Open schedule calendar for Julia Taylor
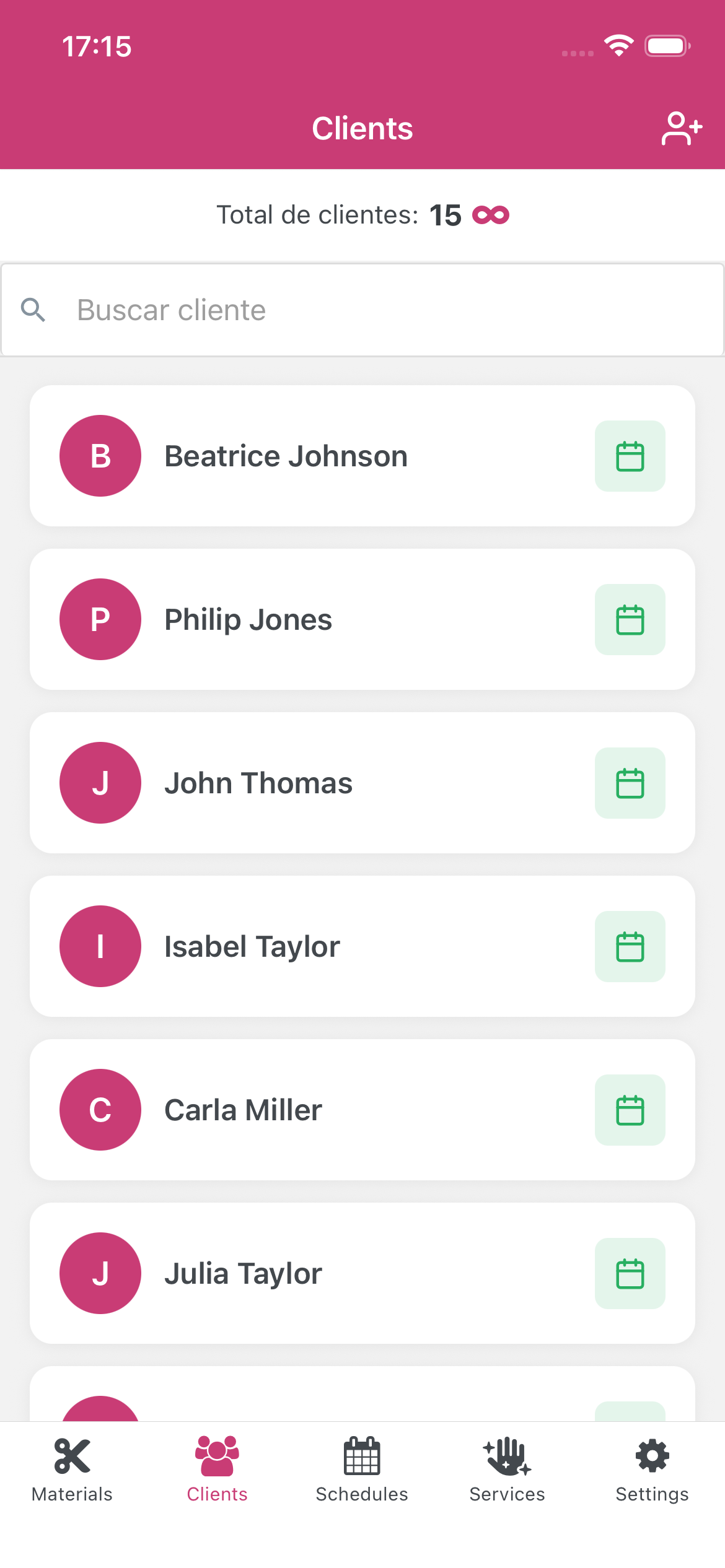The width and height of the screenshot is (725, 1568). point(630,1274)
